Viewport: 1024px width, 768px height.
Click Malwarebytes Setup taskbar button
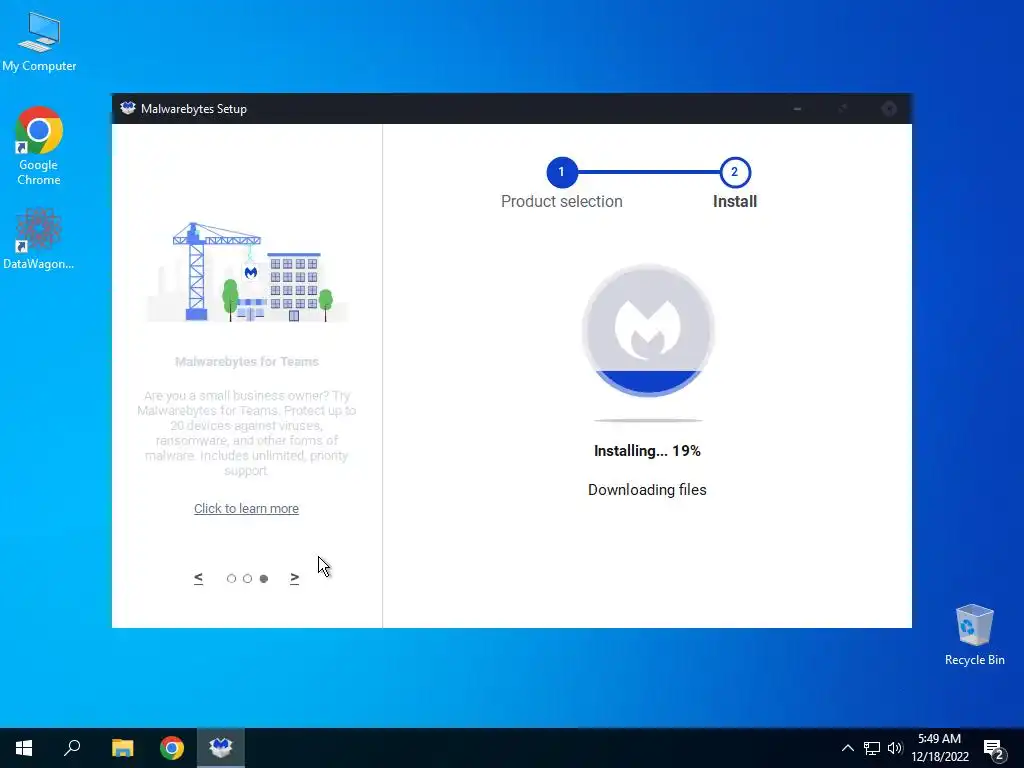221,748
